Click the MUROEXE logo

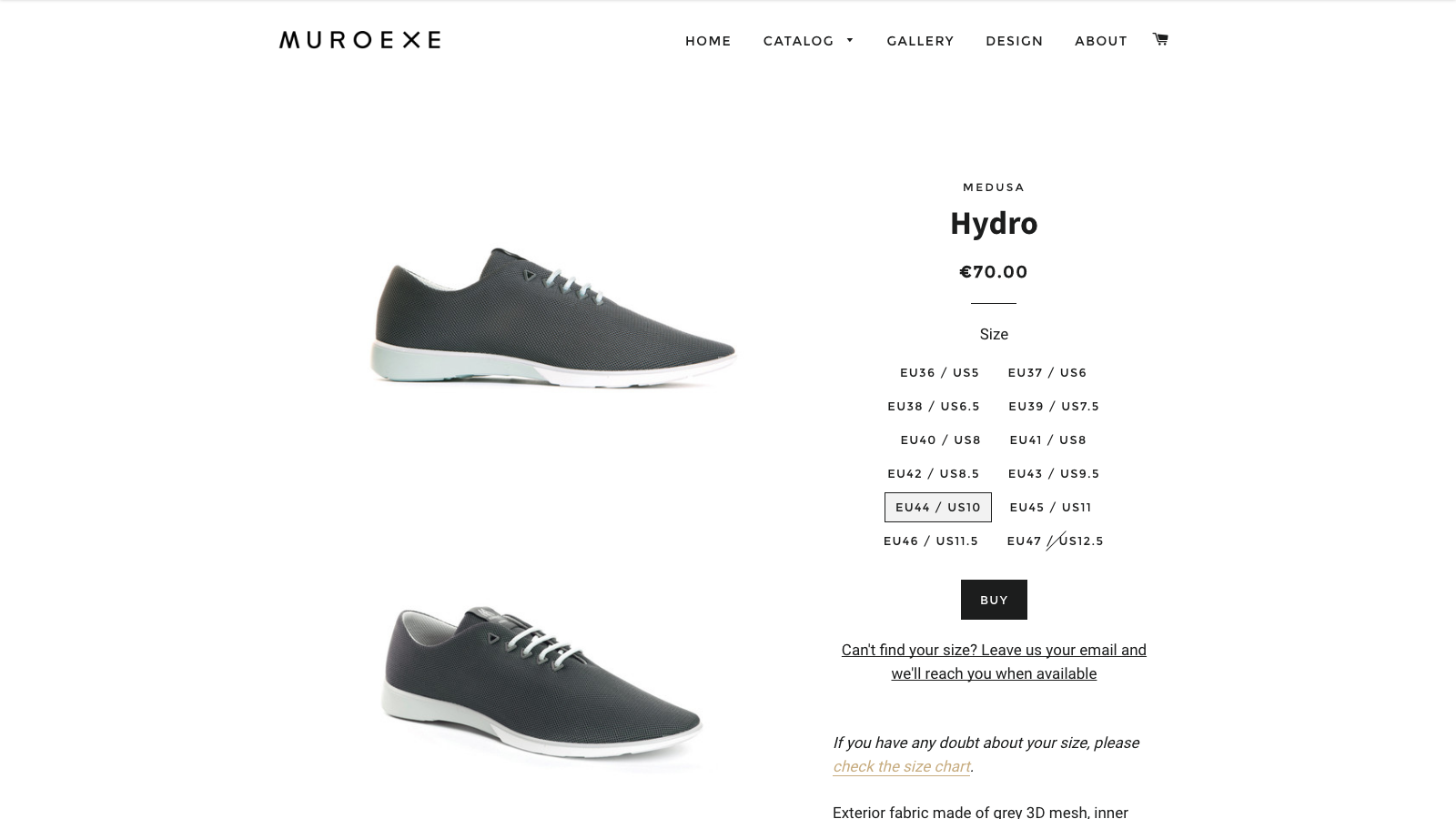click(x=360, y=40)
